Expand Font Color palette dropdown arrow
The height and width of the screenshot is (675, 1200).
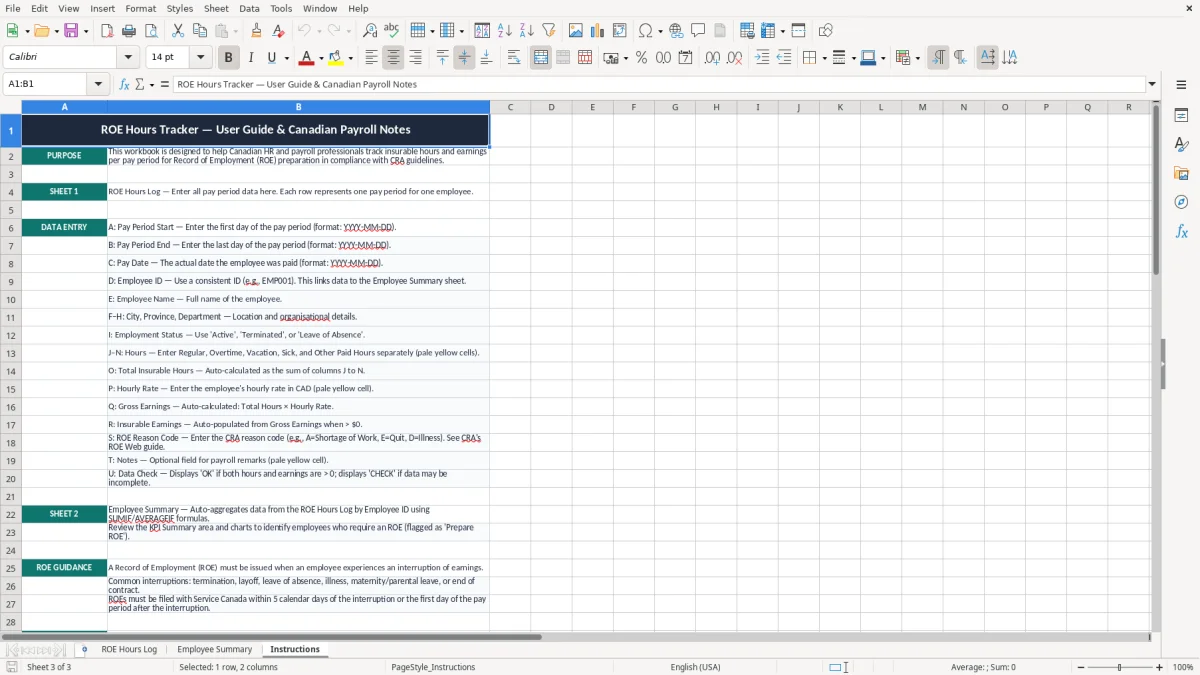[320, 58]
